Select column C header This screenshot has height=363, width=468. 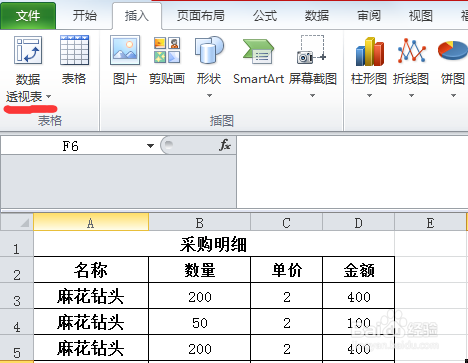coord(286,222)
